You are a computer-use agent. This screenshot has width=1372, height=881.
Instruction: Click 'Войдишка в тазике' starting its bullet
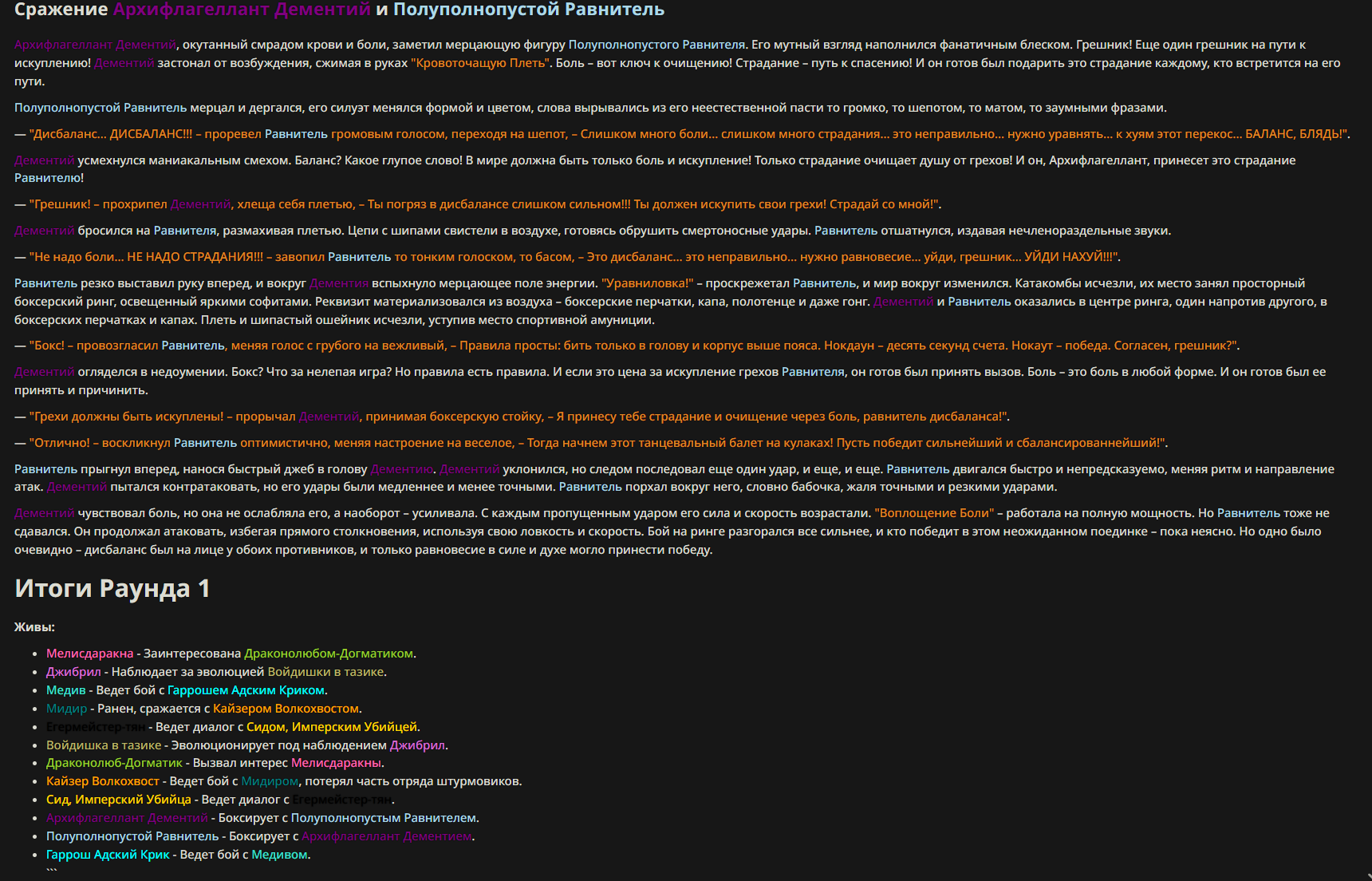coord(104,745)
